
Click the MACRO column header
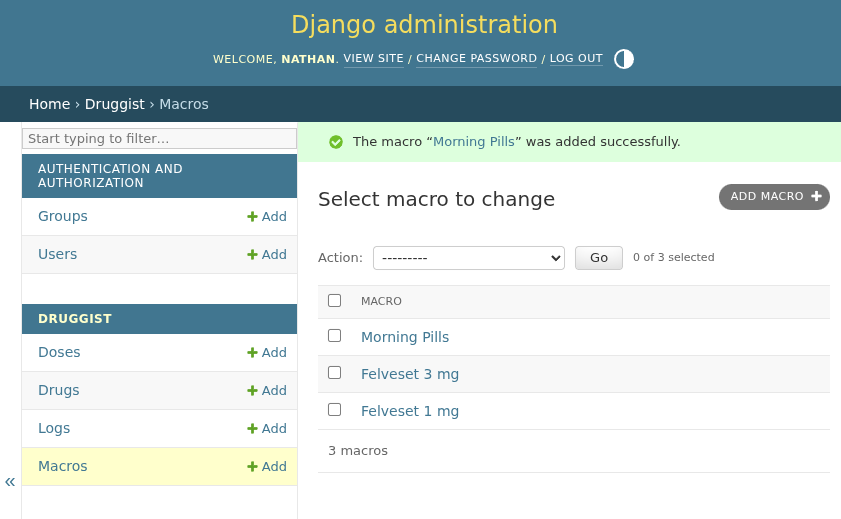tap(381, 301)
